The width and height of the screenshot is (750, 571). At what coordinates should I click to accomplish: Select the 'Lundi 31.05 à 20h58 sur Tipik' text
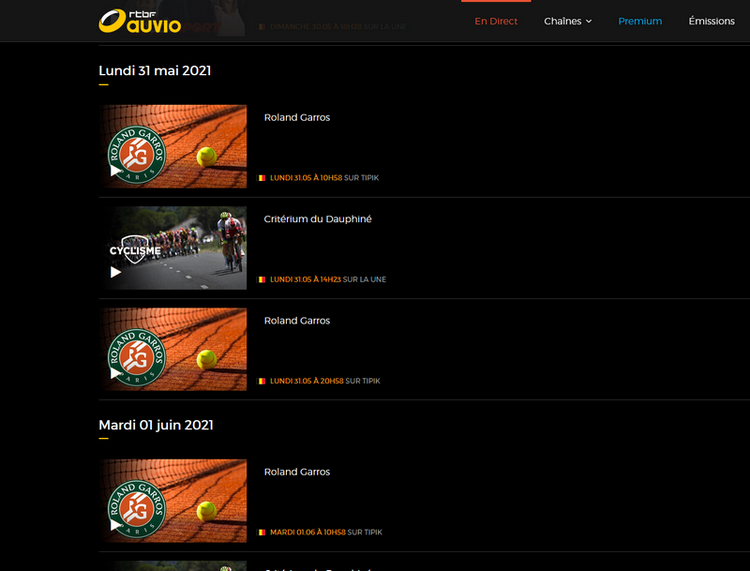[x=325, y=381]
